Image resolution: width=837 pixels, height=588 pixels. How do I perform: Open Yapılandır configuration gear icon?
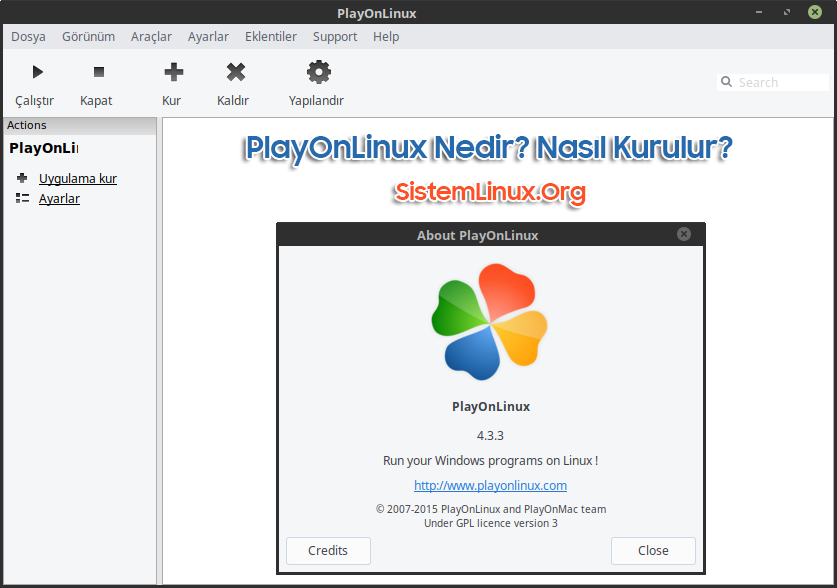317,71
